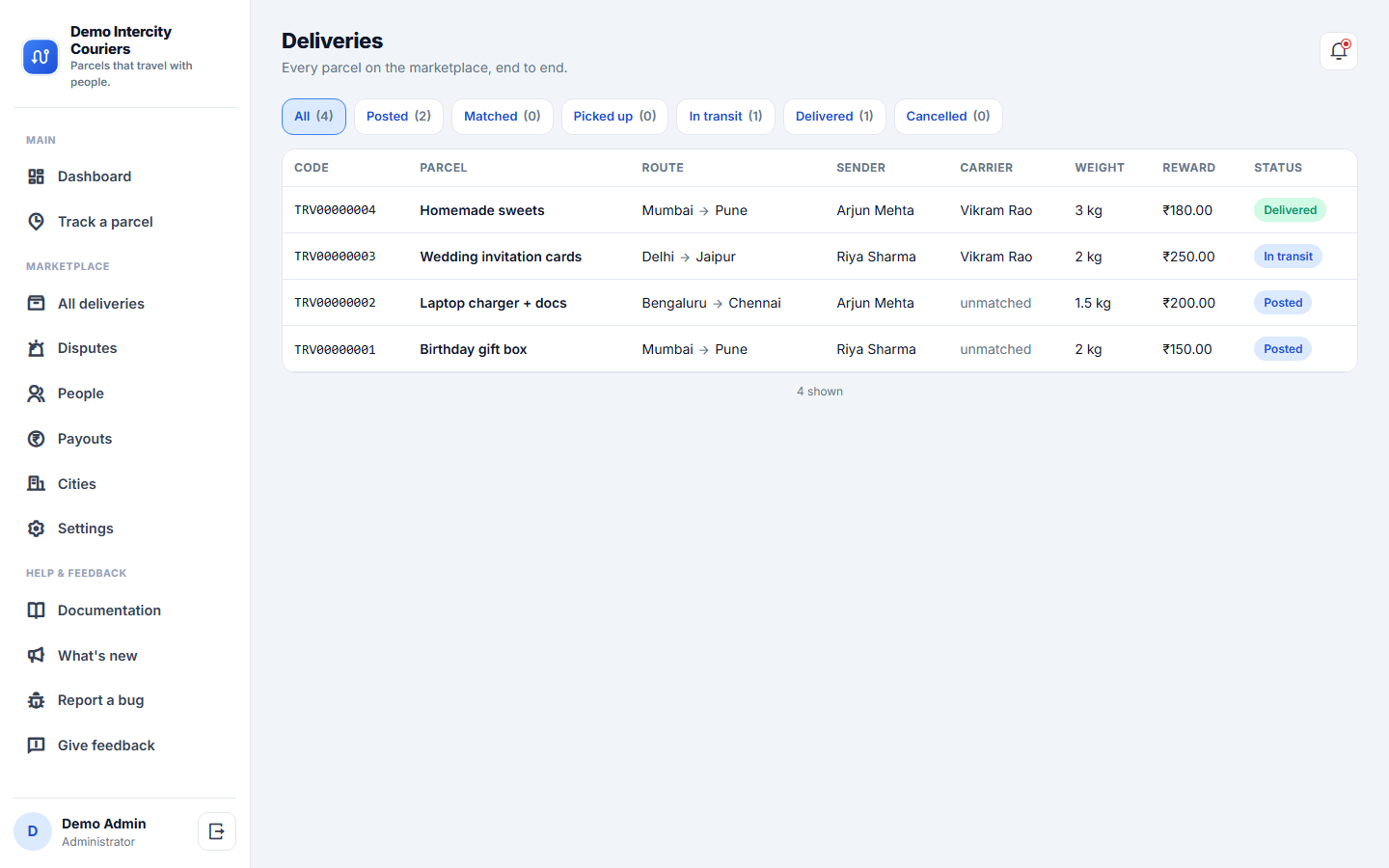Click the 1.5 kg weight cell
This screenshot has height=868, width=1389.
1093,303
